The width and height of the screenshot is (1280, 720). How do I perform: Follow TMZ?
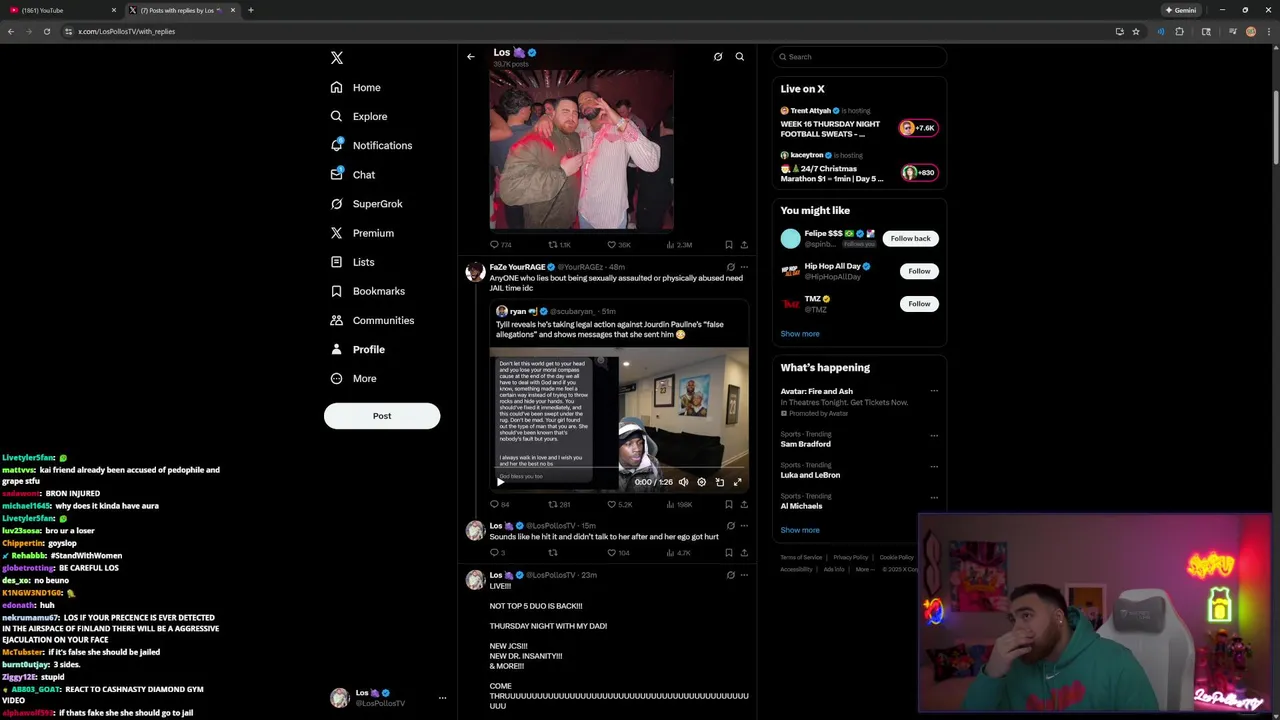point(919,303)
